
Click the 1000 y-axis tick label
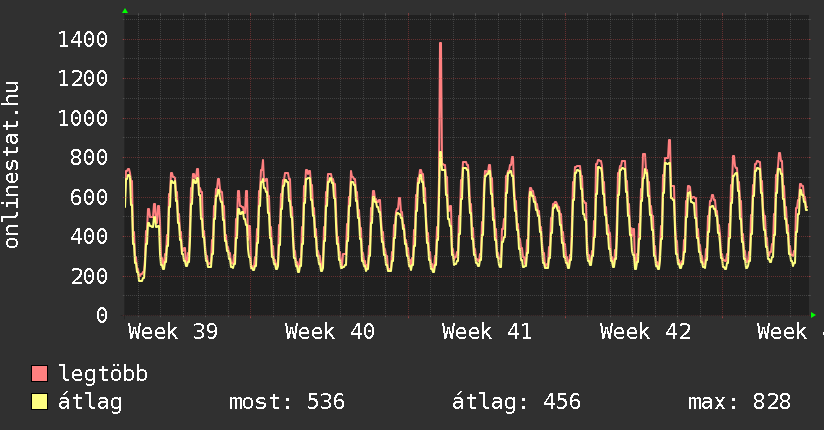pos(83,118)
